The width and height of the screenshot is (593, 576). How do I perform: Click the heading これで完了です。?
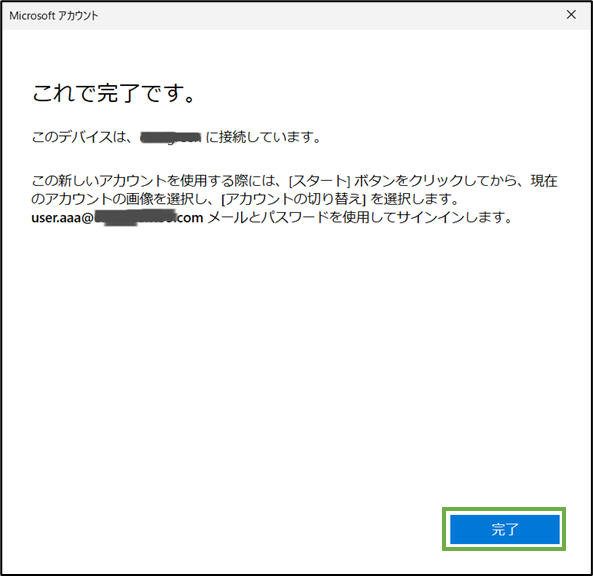[113, 93]
